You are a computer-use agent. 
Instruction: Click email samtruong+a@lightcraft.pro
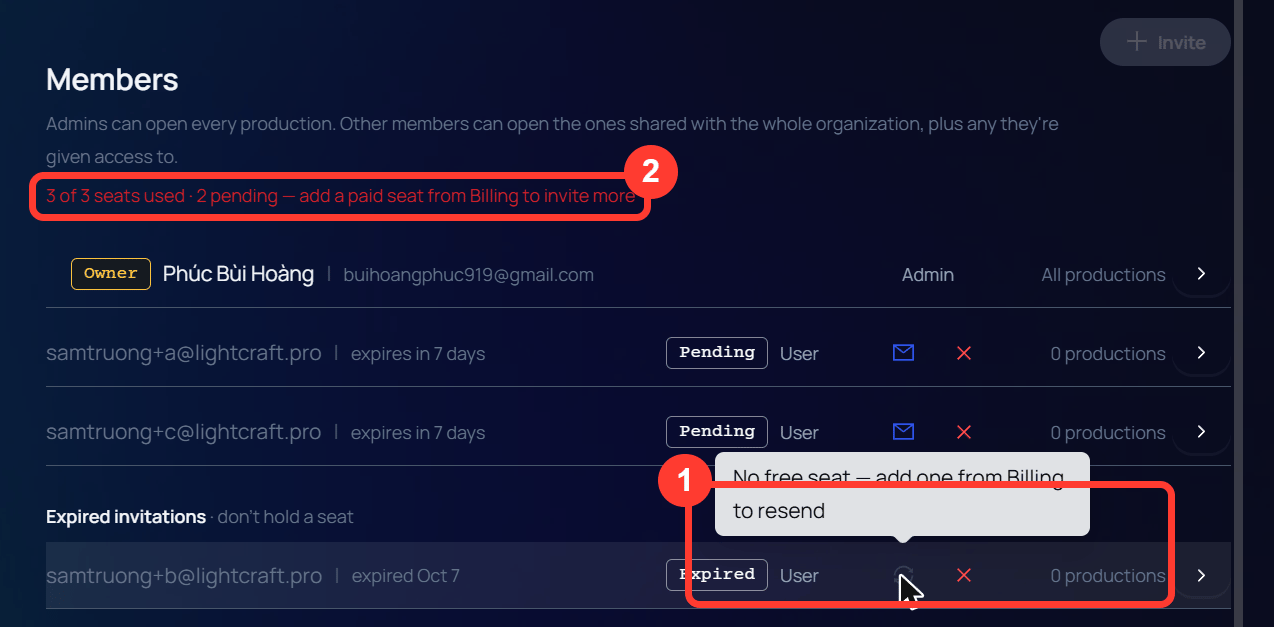click(x=184, y=353)
